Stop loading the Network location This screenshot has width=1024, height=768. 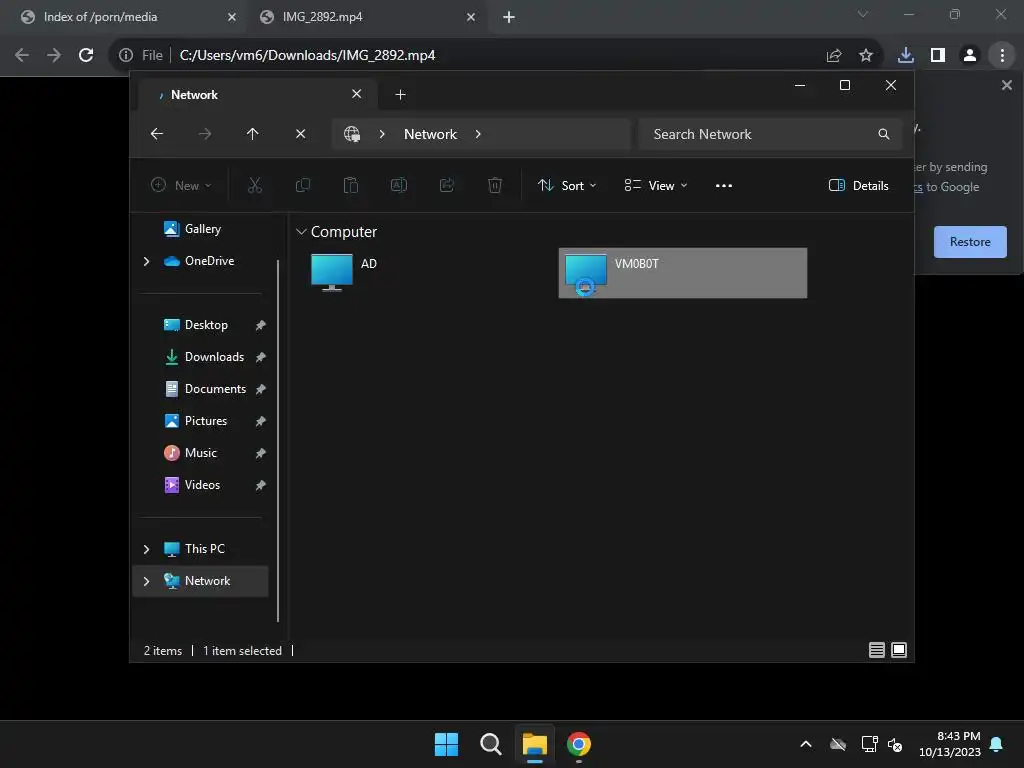pyautogui.click(x=300, y=134)
